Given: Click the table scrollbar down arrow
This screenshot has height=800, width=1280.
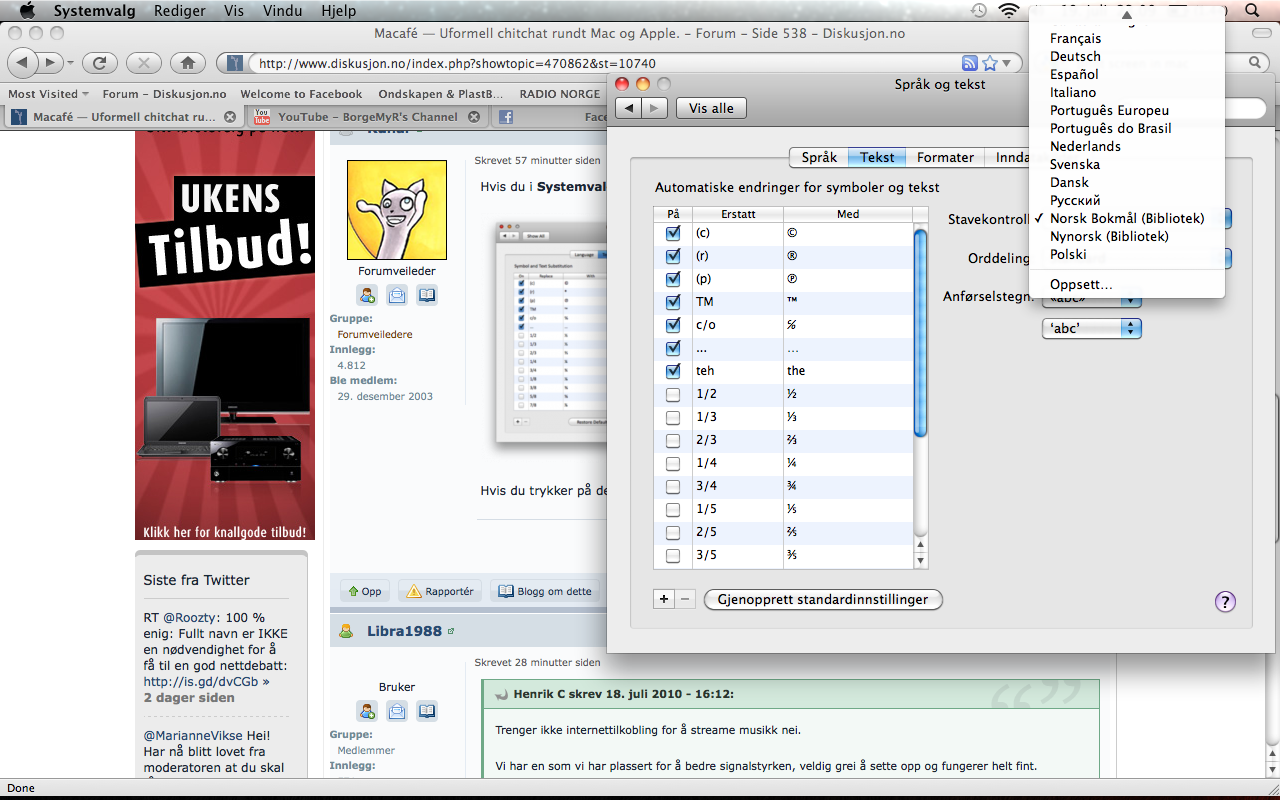Looking at the screenshot, I should click(x=921, y=560).
